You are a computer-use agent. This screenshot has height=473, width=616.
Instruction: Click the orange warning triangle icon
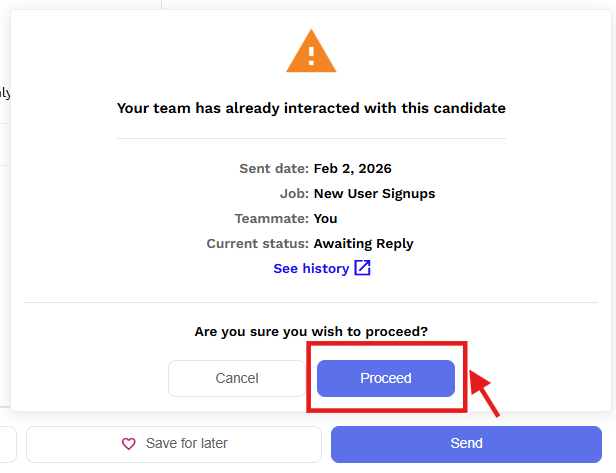point(311,51)
